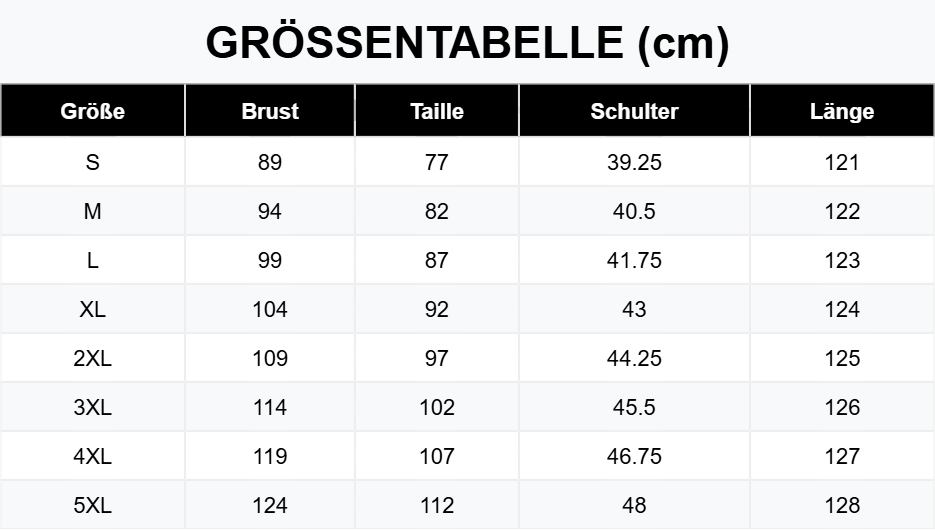
Task: Select the size S row label
Action: pyautogui.click(x=92, y=162)
